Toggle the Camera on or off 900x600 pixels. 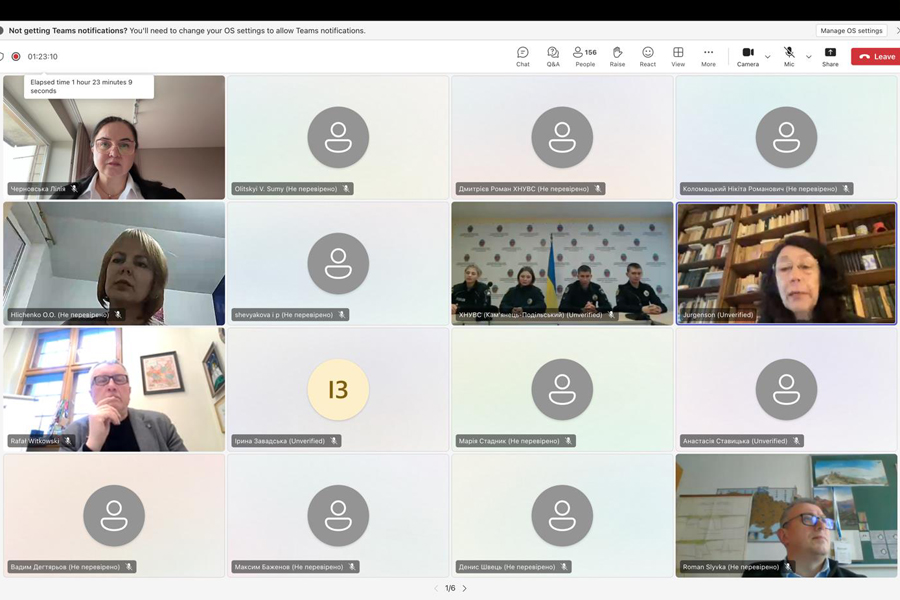[748, 56]
